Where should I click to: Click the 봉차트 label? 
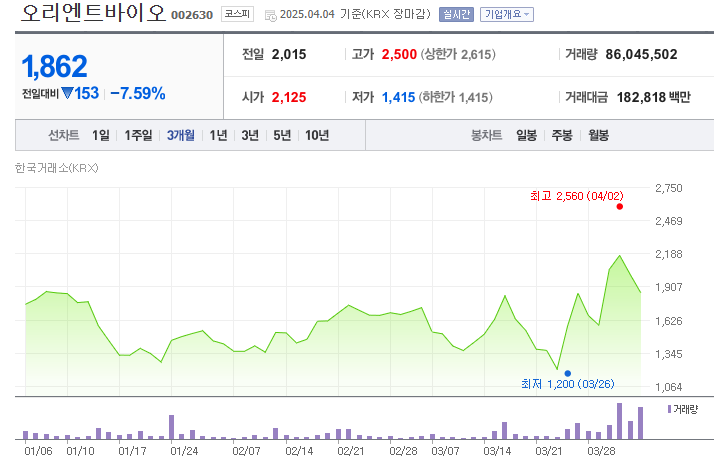tap(486, 135)
